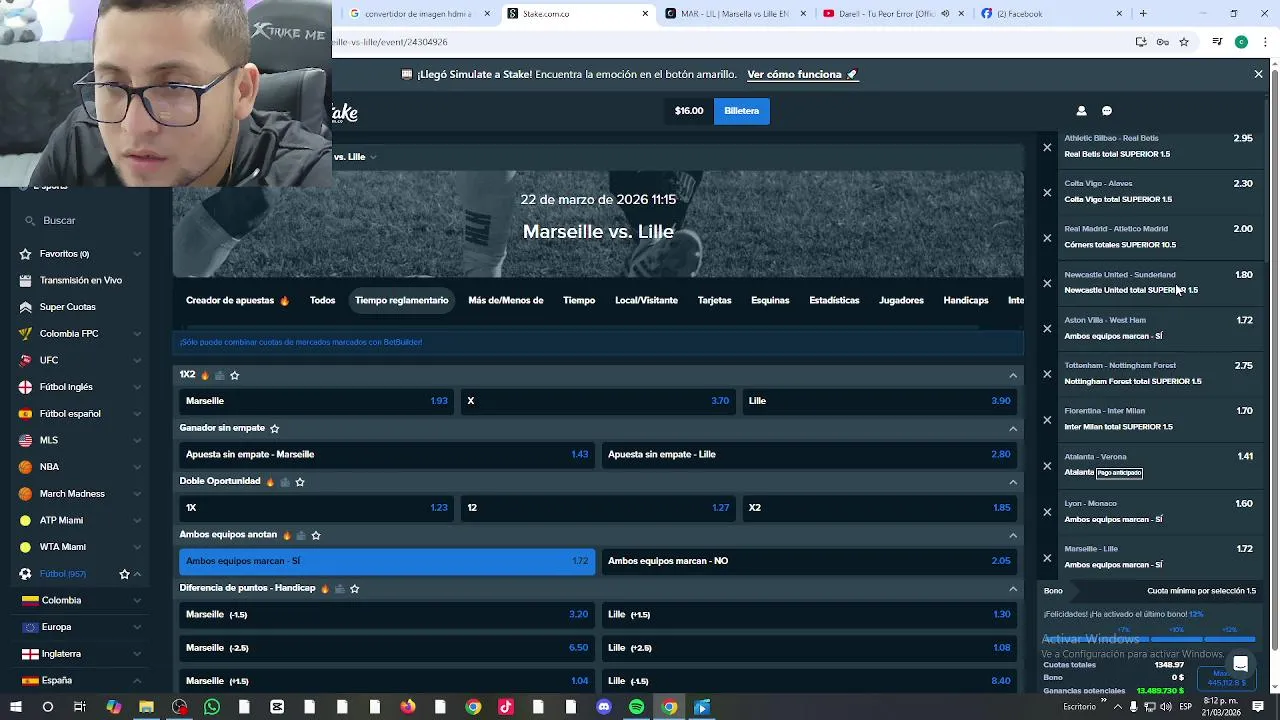Click the bonus progress bar in betslip
The image size is (1280, 720).
[x=1149, y=638]
